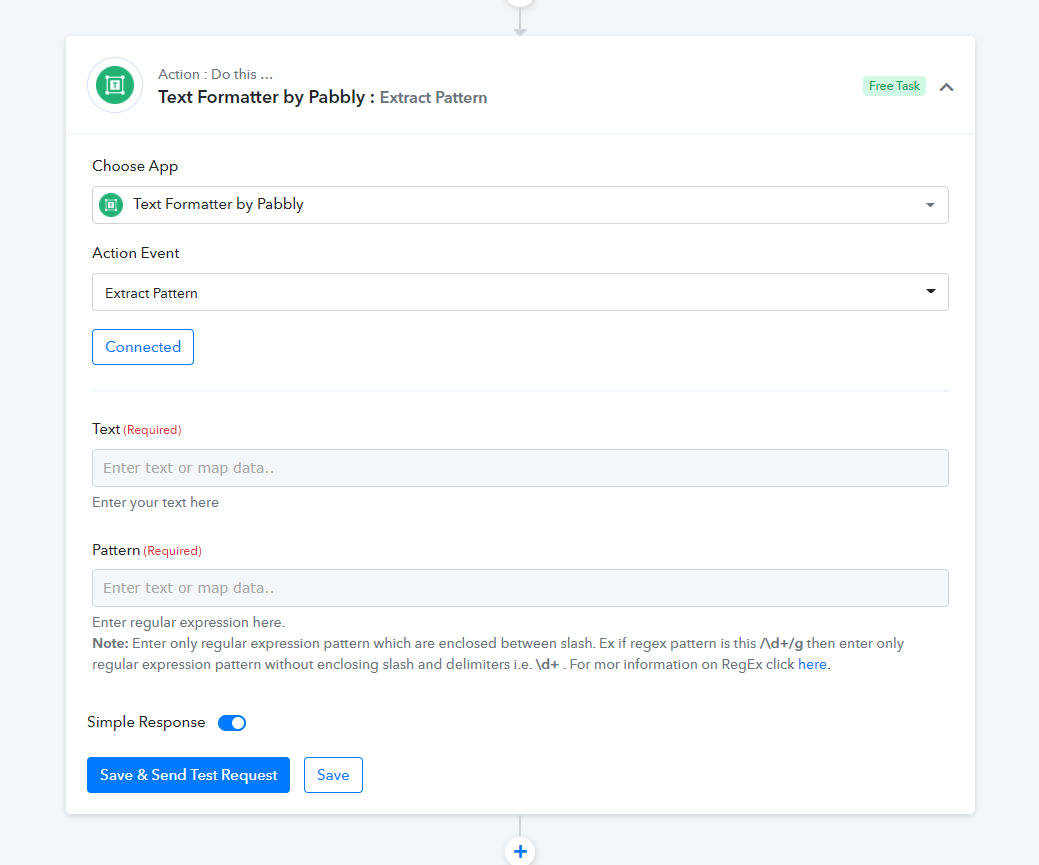
Task: Click the Text Formatter app icon in header
Action: click(x=115, y=86)
